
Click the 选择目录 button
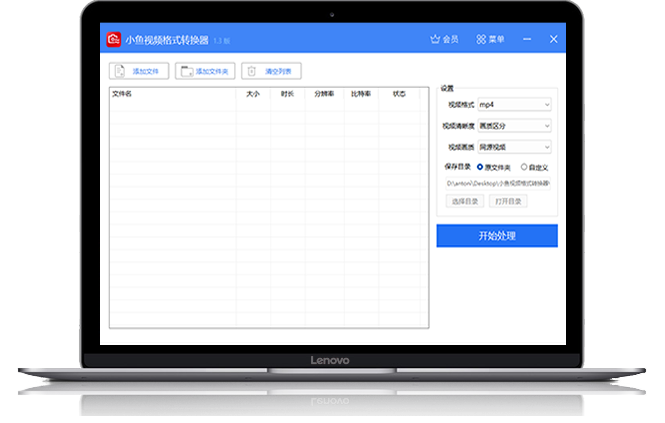pos(465,201)
